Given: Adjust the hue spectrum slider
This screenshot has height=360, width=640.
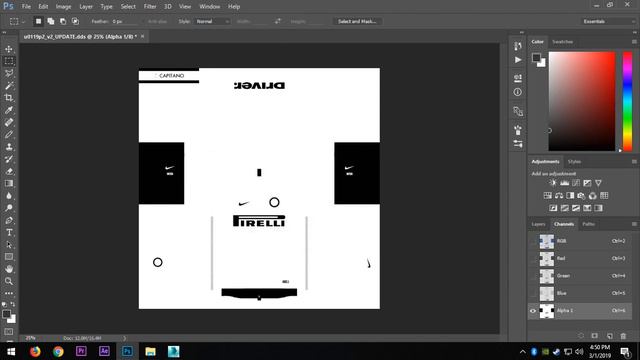Looking at the screenshot, I should [627, 101].
